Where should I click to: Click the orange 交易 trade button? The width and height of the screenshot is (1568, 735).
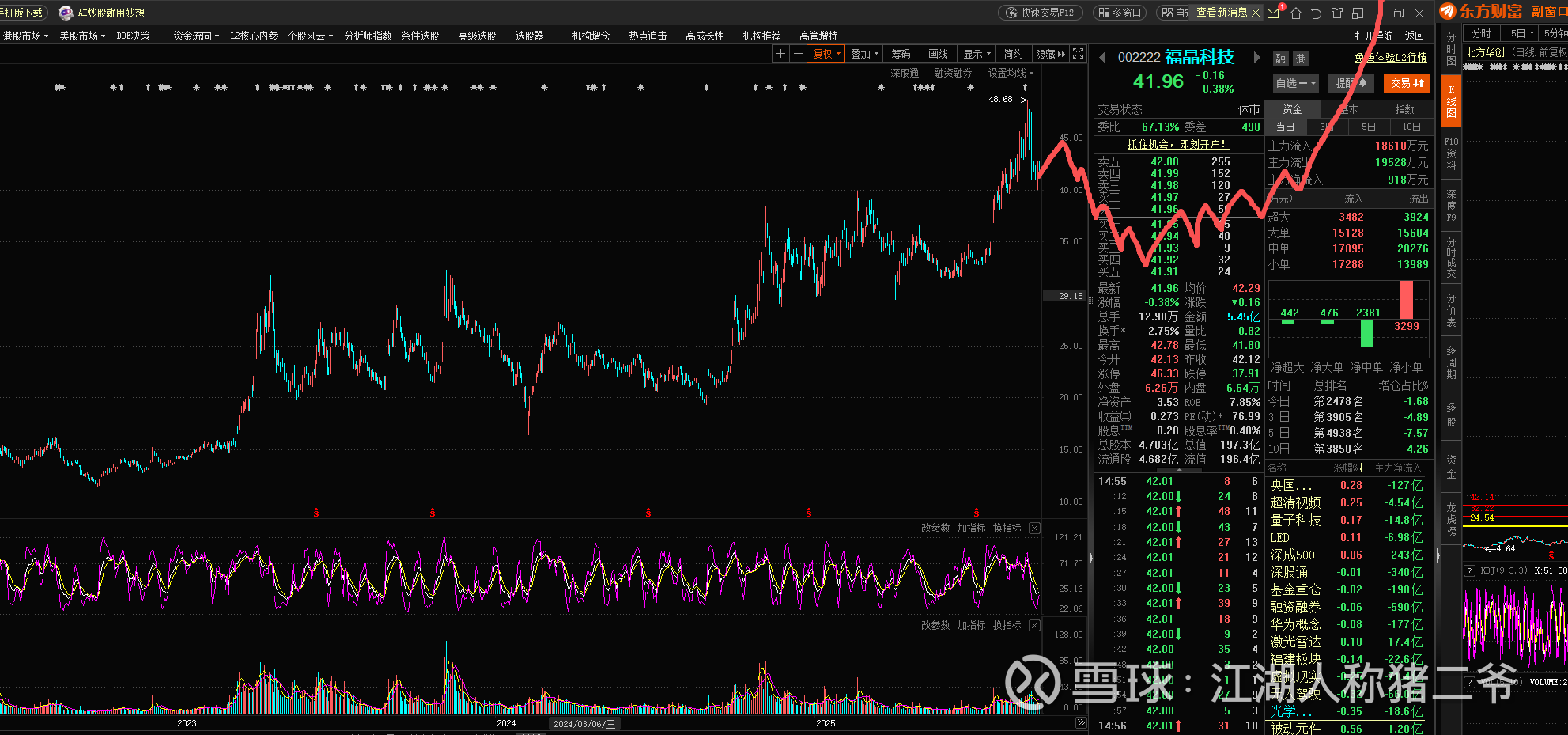pos(1407,83)
